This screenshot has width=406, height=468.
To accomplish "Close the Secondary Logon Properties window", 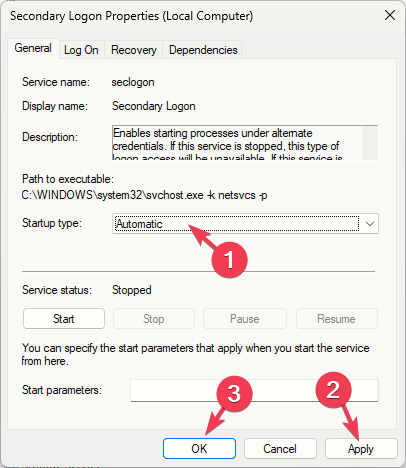I will pos(390,15).
